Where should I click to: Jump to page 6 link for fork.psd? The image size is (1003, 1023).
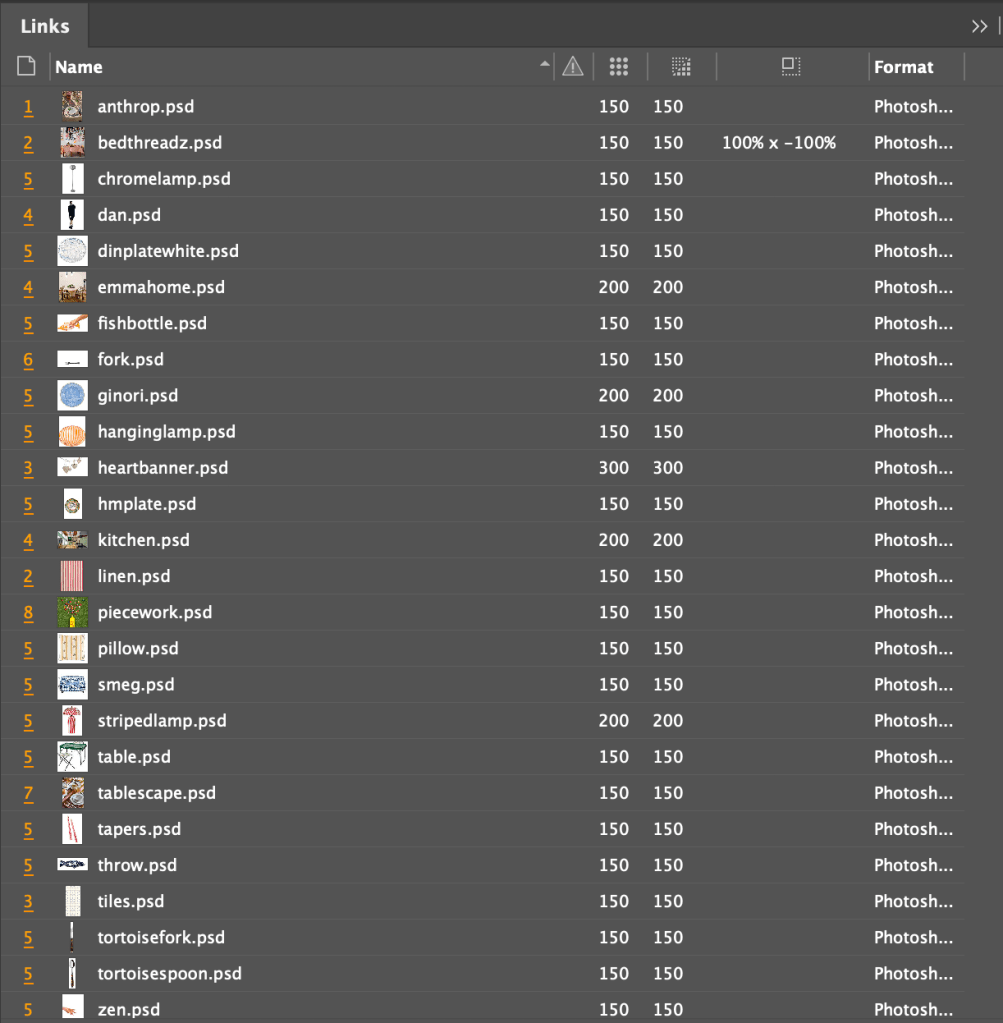(28, 360)
